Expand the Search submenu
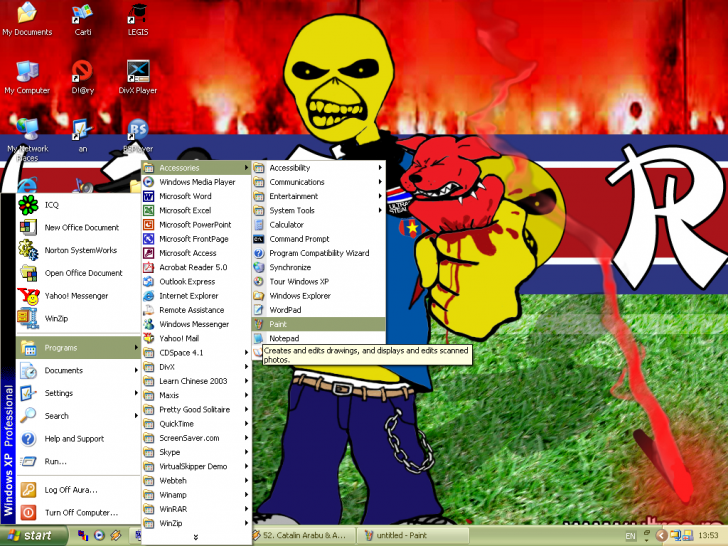Viewport: 728px width, 546px height. point(78,416)
